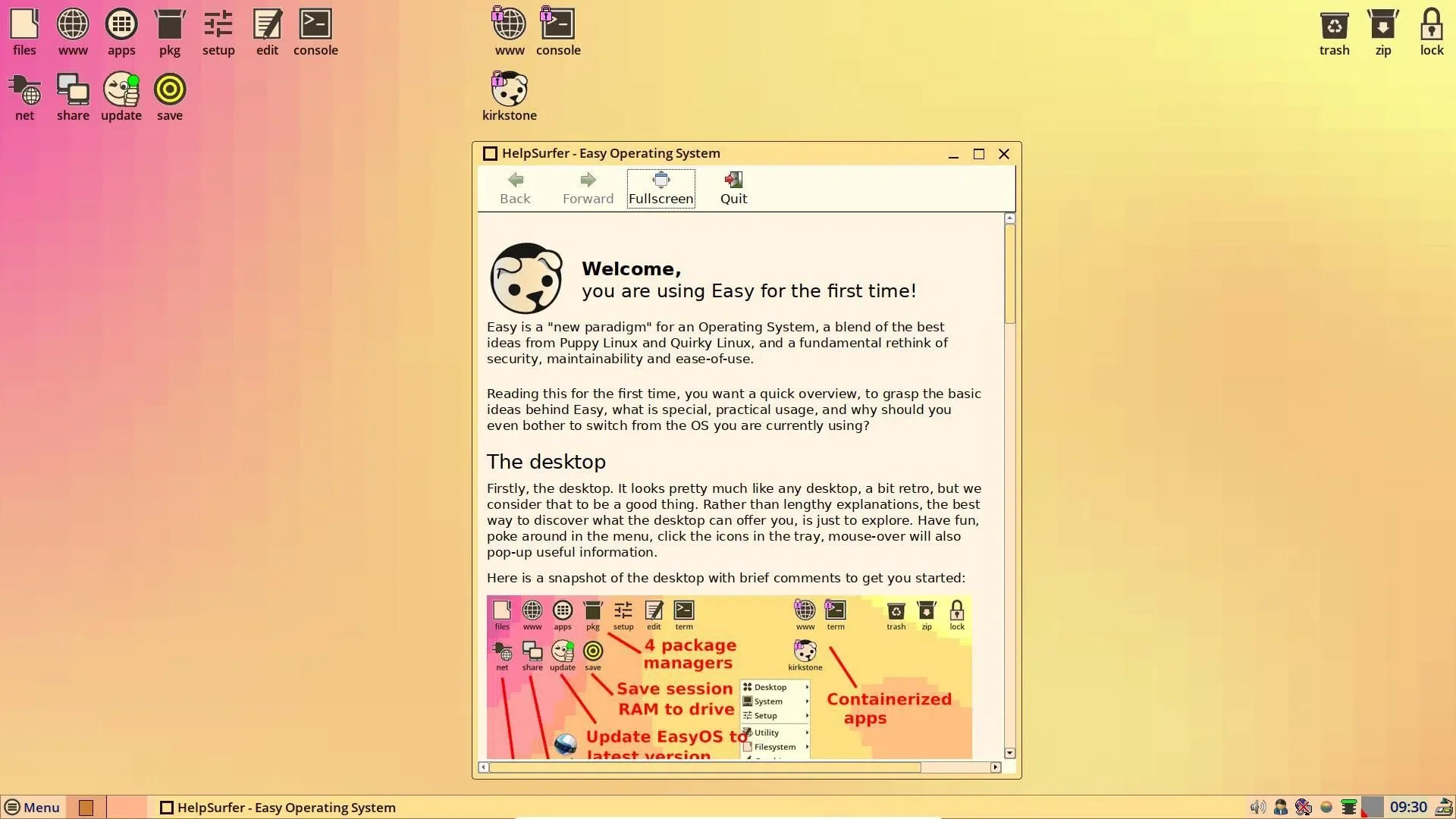The height and width of the screenshot is (819, 1456).
Task: Minimize the HelpSurfer window
Action: [953, 154]
